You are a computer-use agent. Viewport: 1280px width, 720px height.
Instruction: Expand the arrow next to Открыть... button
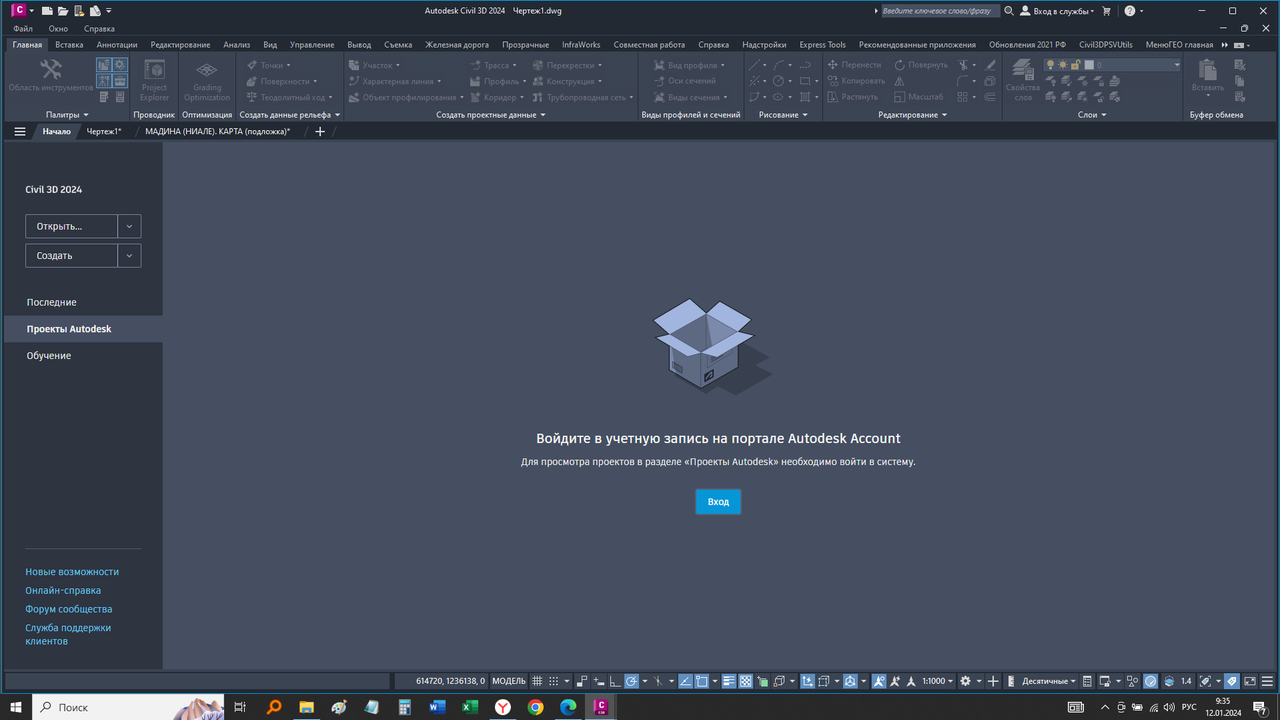click(129, 226)
